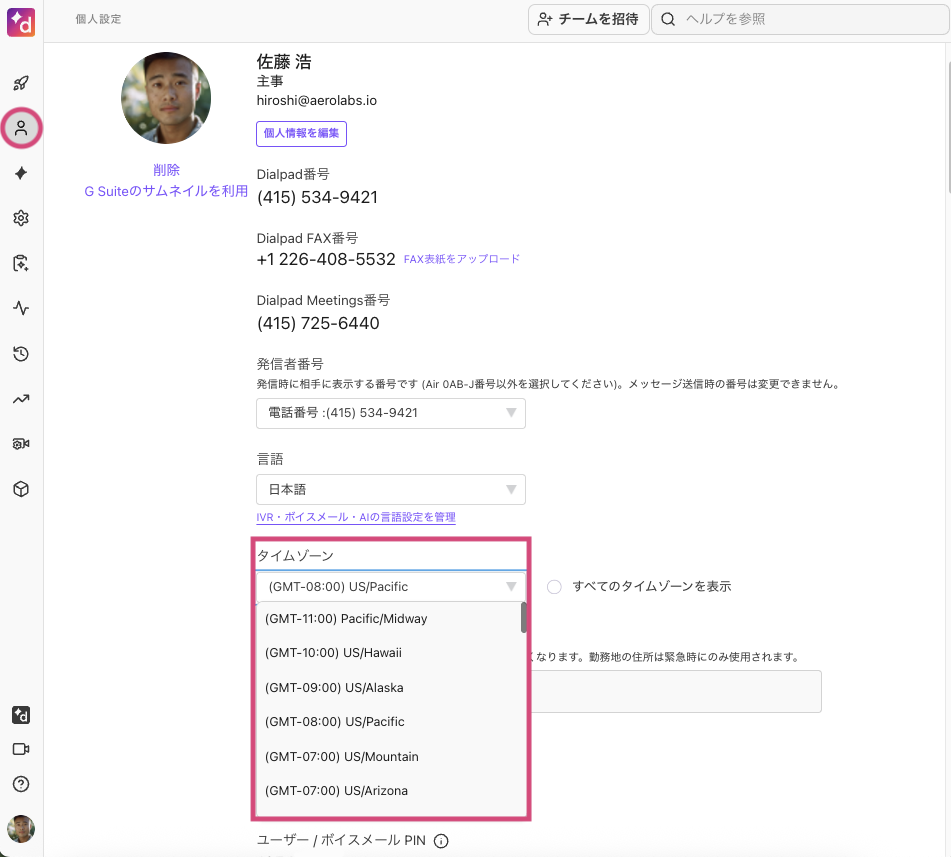Click the ヘルプを参照 search field

click(x=800, y=19)
